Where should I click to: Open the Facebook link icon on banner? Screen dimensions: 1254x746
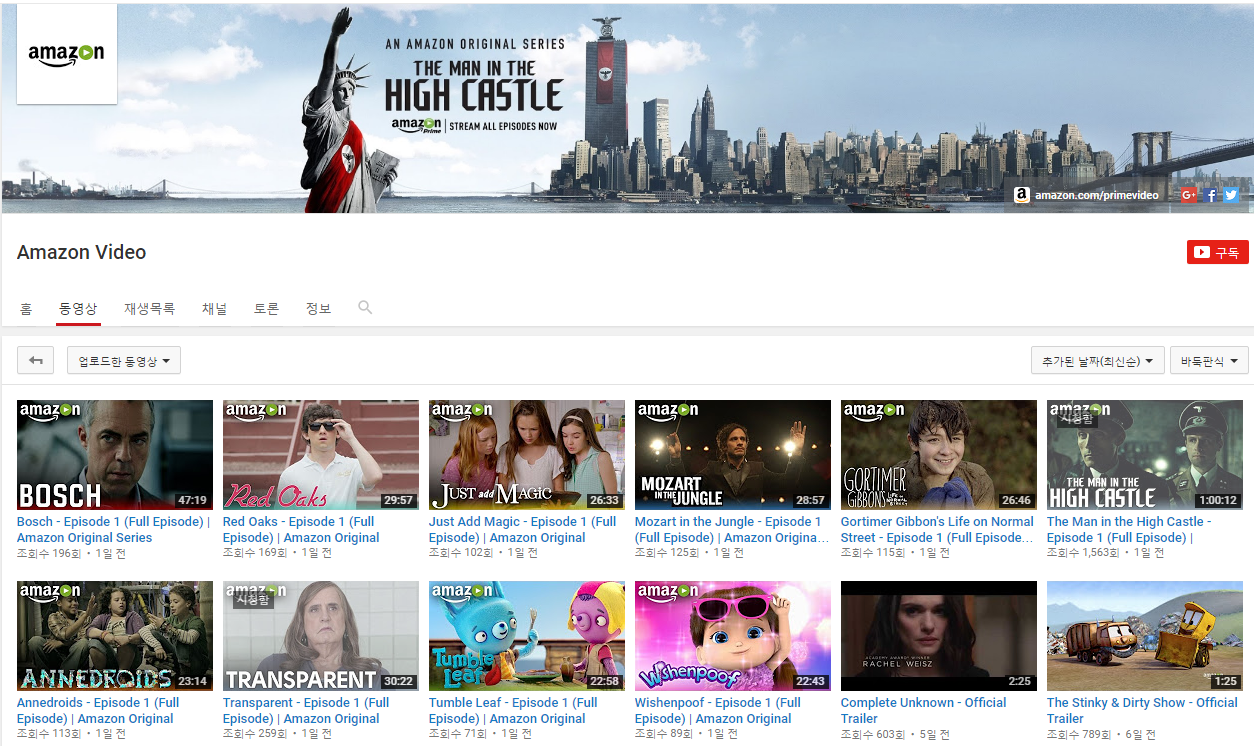1211,195
